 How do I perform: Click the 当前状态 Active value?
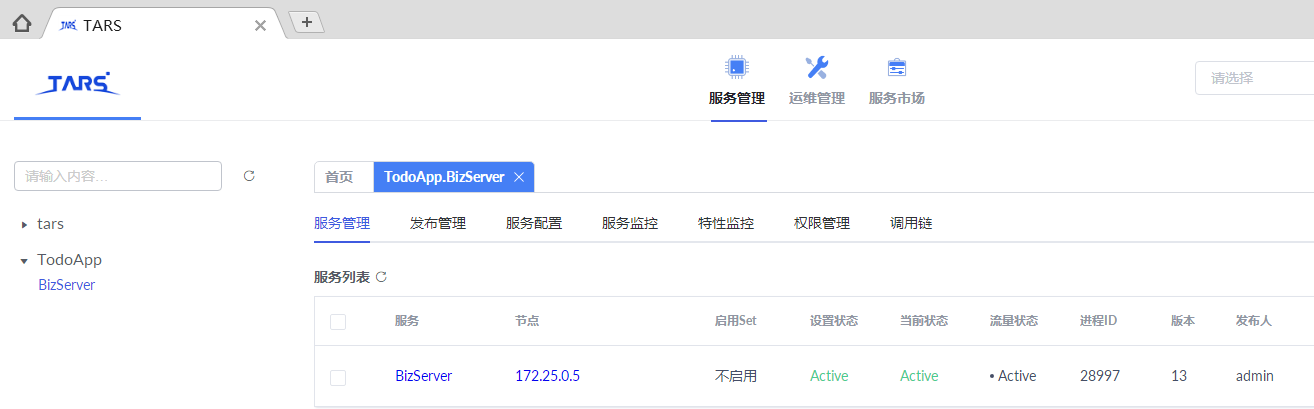pyautogui.click(x=919, y=376)
